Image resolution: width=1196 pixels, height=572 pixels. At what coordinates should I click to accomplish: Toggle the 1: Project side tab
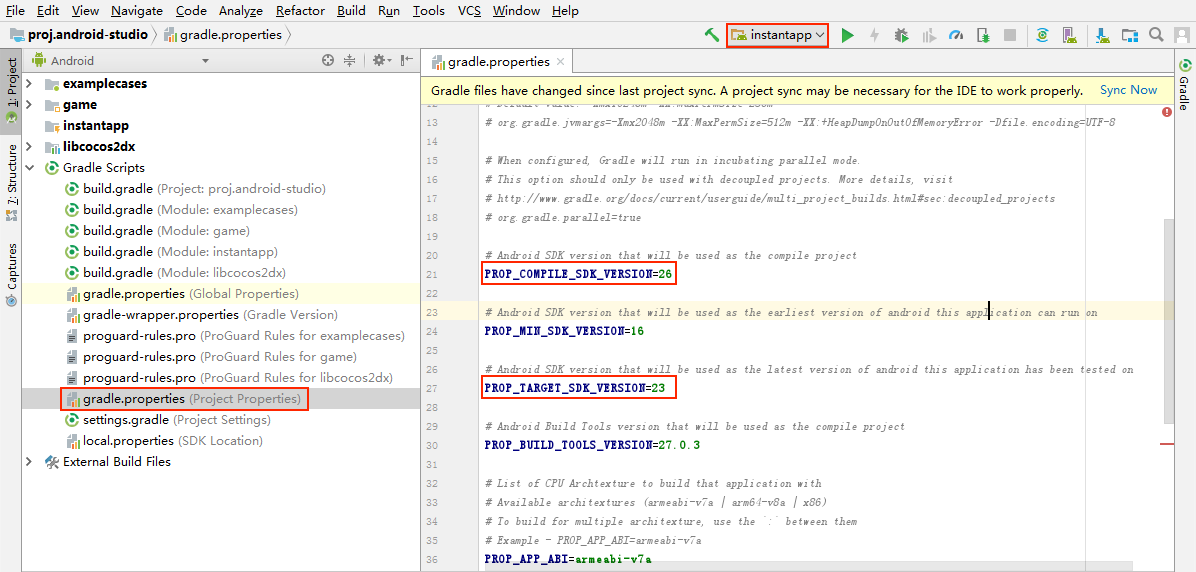point(11,92)
